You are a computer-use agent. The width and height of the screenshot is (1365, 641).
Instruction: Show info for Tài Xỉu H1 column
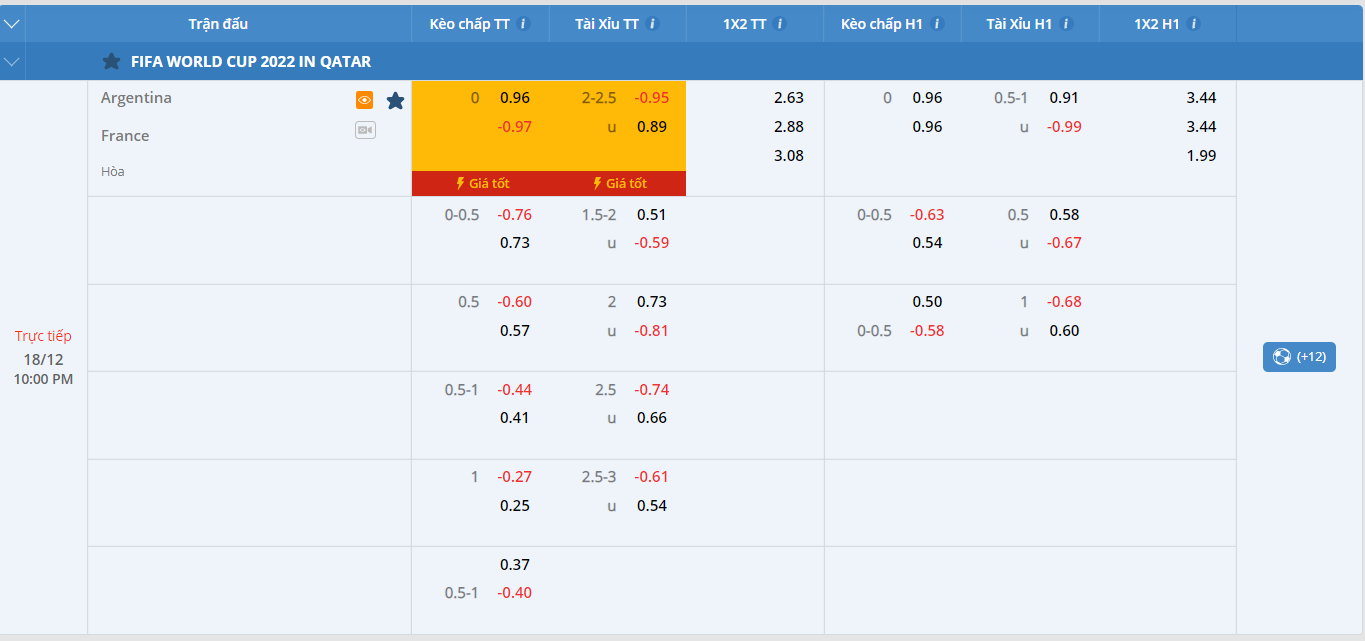[x=1066, y=24]
